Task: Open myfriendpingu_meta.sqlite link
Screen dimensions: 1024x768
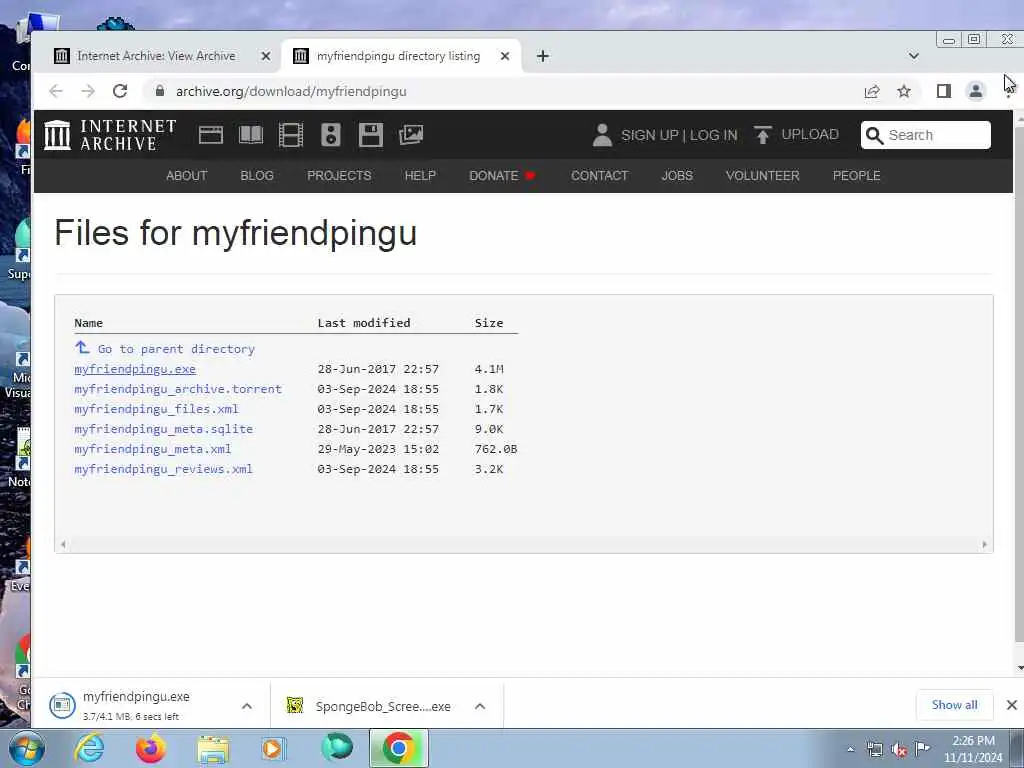Action: 164,429
